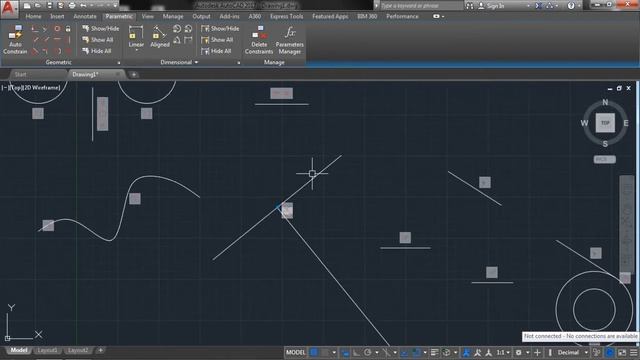Image resolution: width=640 pixels, height=360 pixels.
Task: Click geometric Hide All button
Action: pos(97,51)
